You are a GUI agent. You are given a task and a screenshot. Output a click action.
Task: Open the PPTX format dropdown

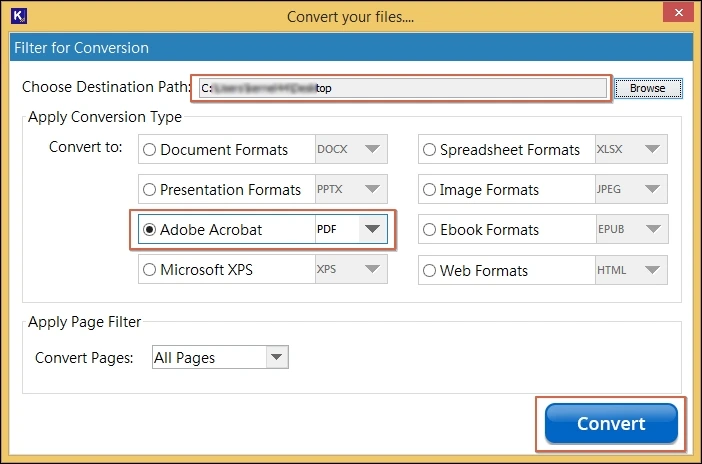click(351, 189)
